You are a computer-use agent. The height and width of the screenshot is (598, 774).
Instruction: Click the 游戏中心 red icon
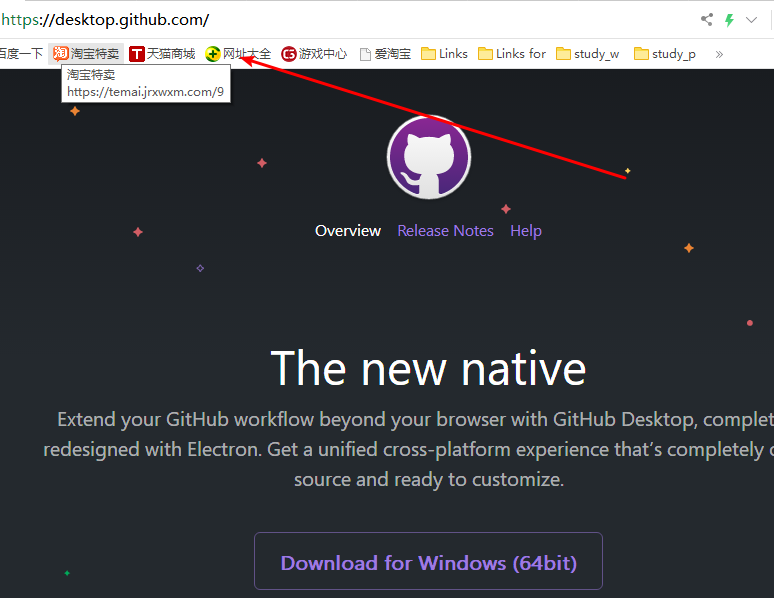click(x=289, y=54)
